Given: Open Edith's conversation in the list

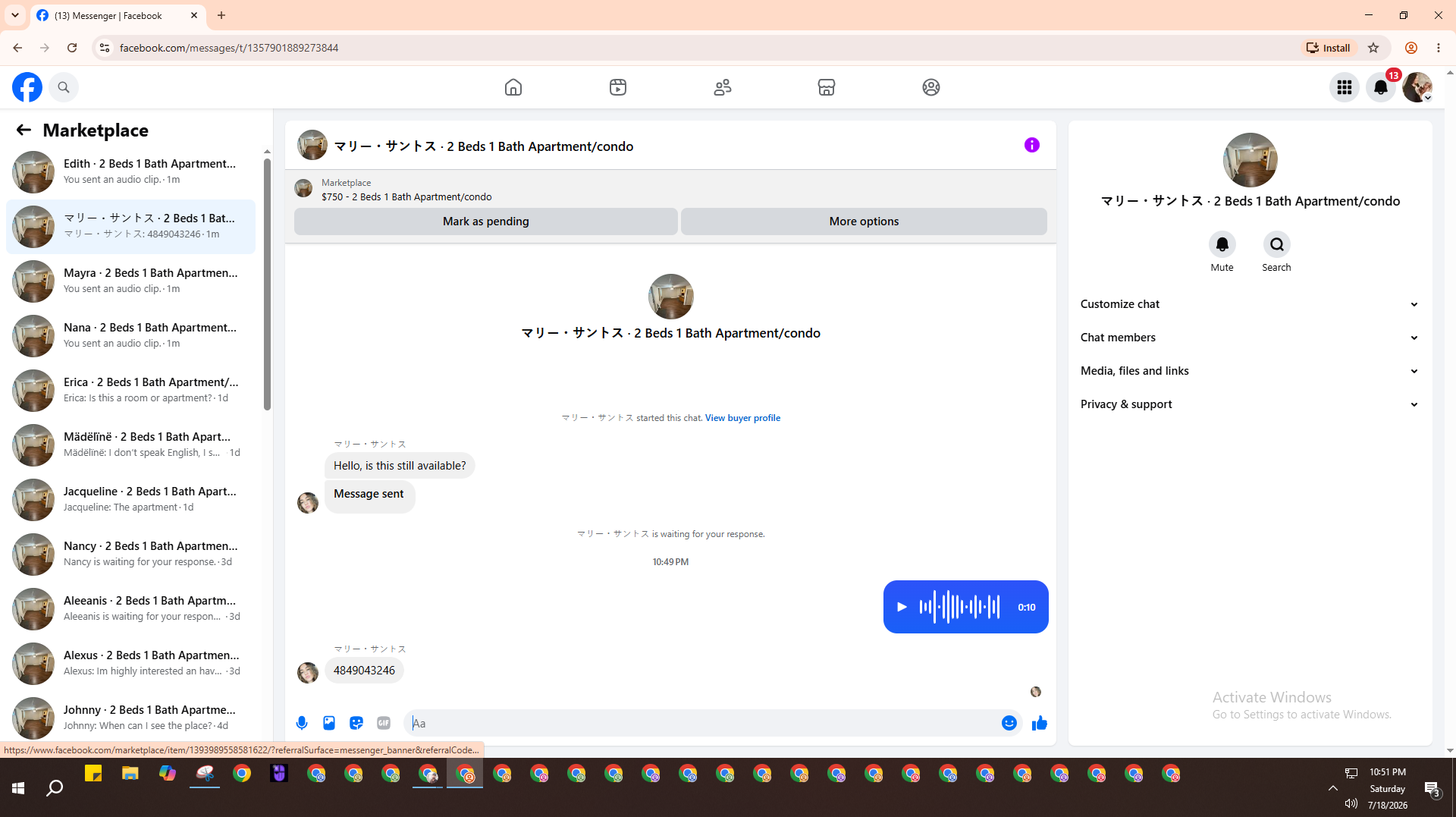Looking at the screenshot, I should [x=130, y=171].
